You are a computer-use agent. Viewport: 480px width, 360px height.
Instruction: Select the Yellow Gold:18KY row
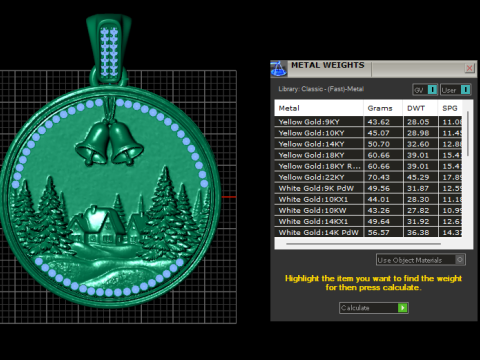[368, 155]
